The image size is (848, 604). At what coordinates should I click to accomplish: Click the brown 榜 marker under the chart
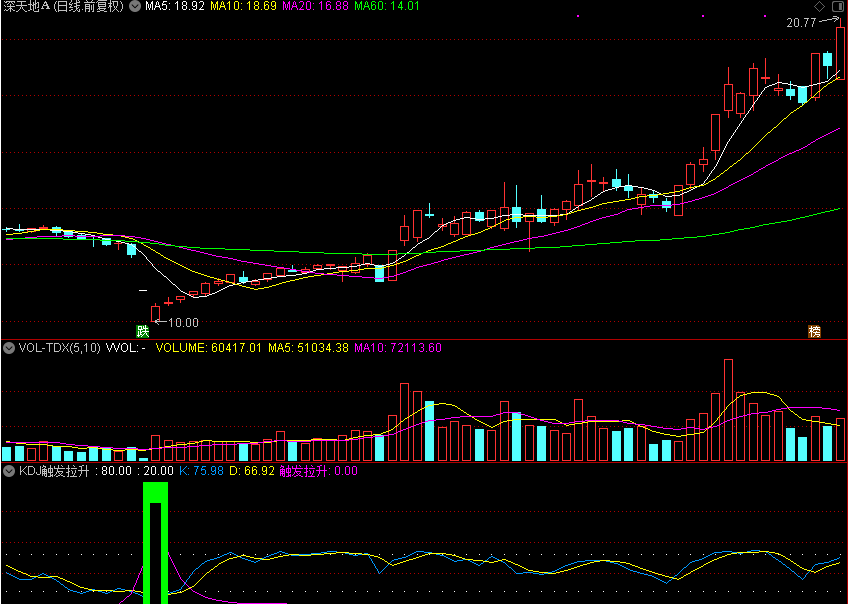coord(814,331)
